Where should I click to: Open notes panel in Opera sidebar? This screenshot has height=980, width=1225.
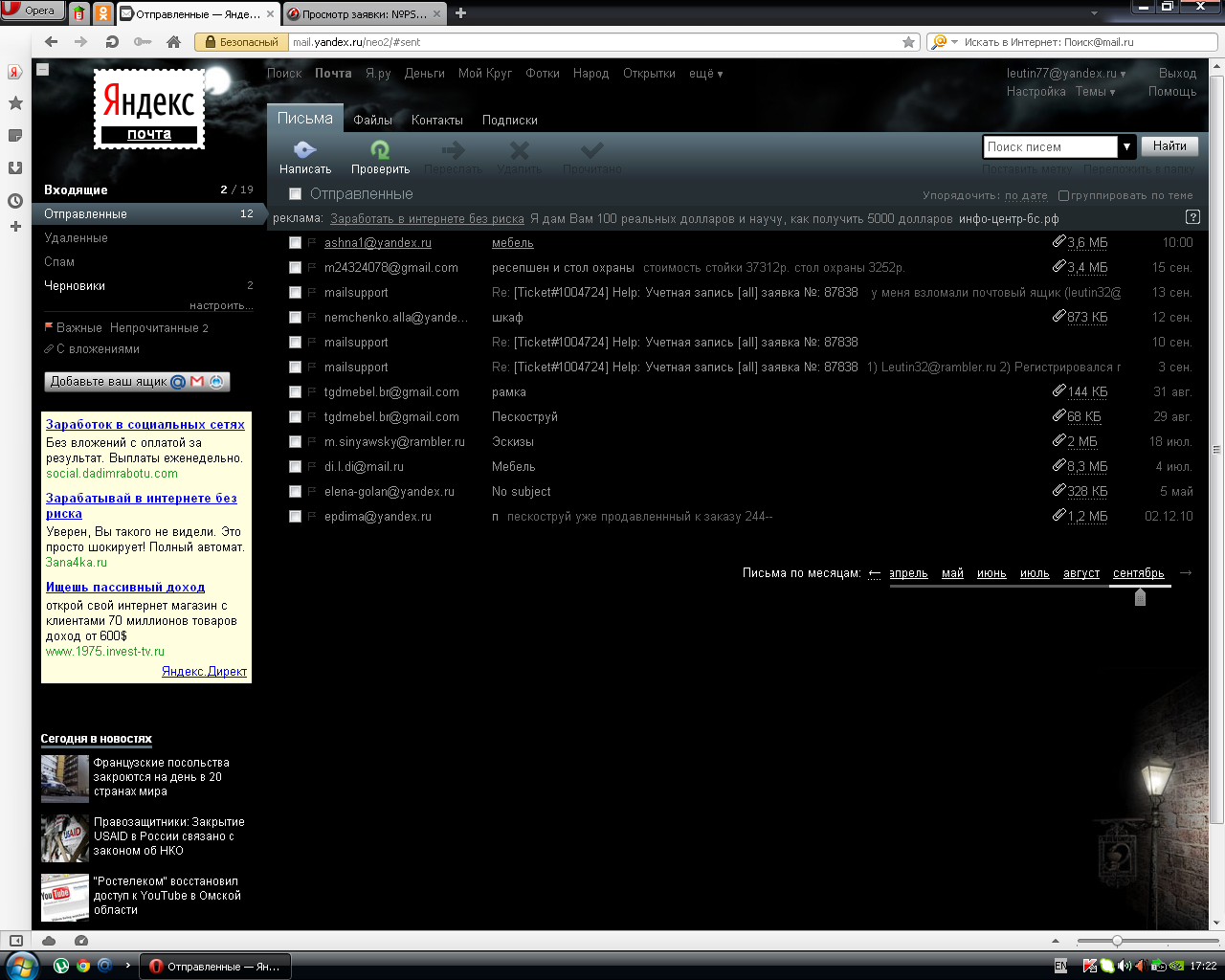pyautogui.click(x=15, y=135)
